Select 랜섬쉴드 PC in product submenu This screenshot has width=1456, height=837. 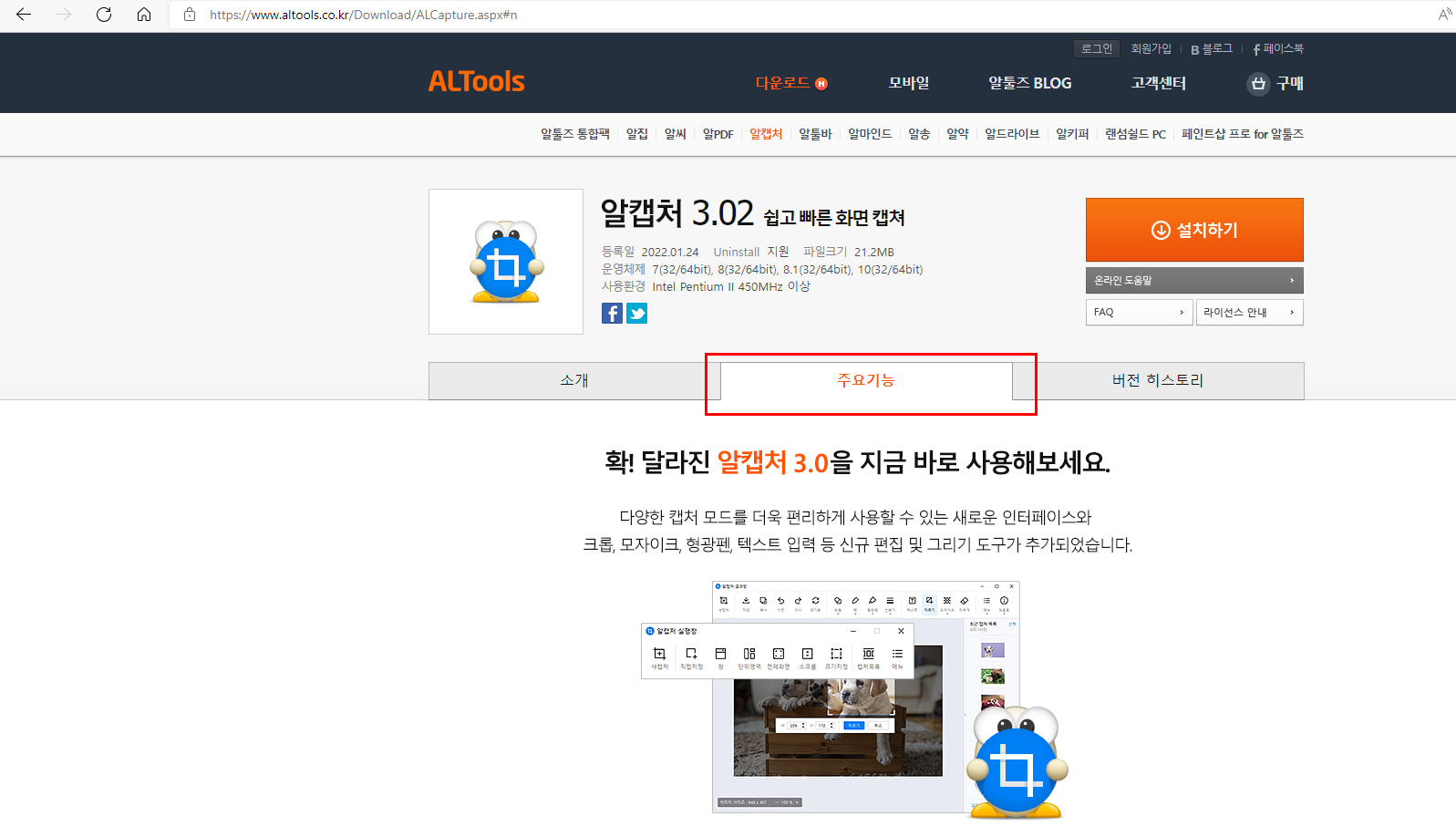pyautogui.click(x=1135, y=134)
